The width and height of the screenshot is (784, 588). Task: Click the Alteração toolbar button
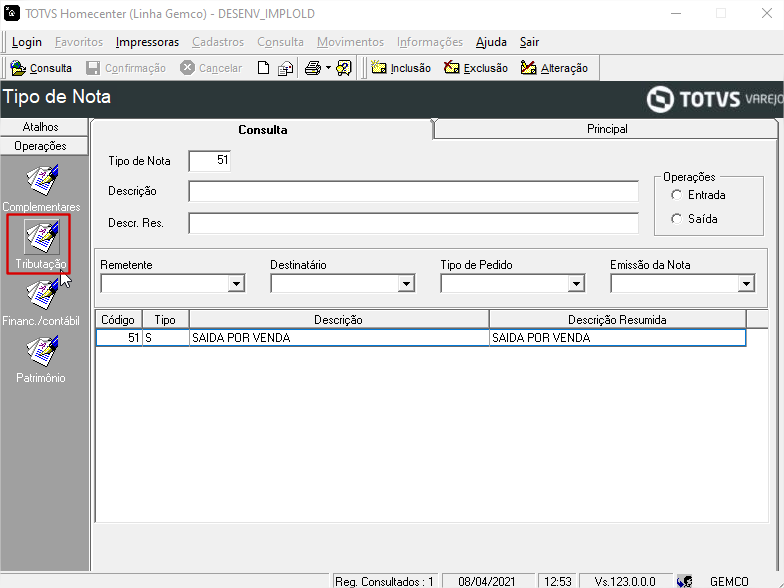554,68
